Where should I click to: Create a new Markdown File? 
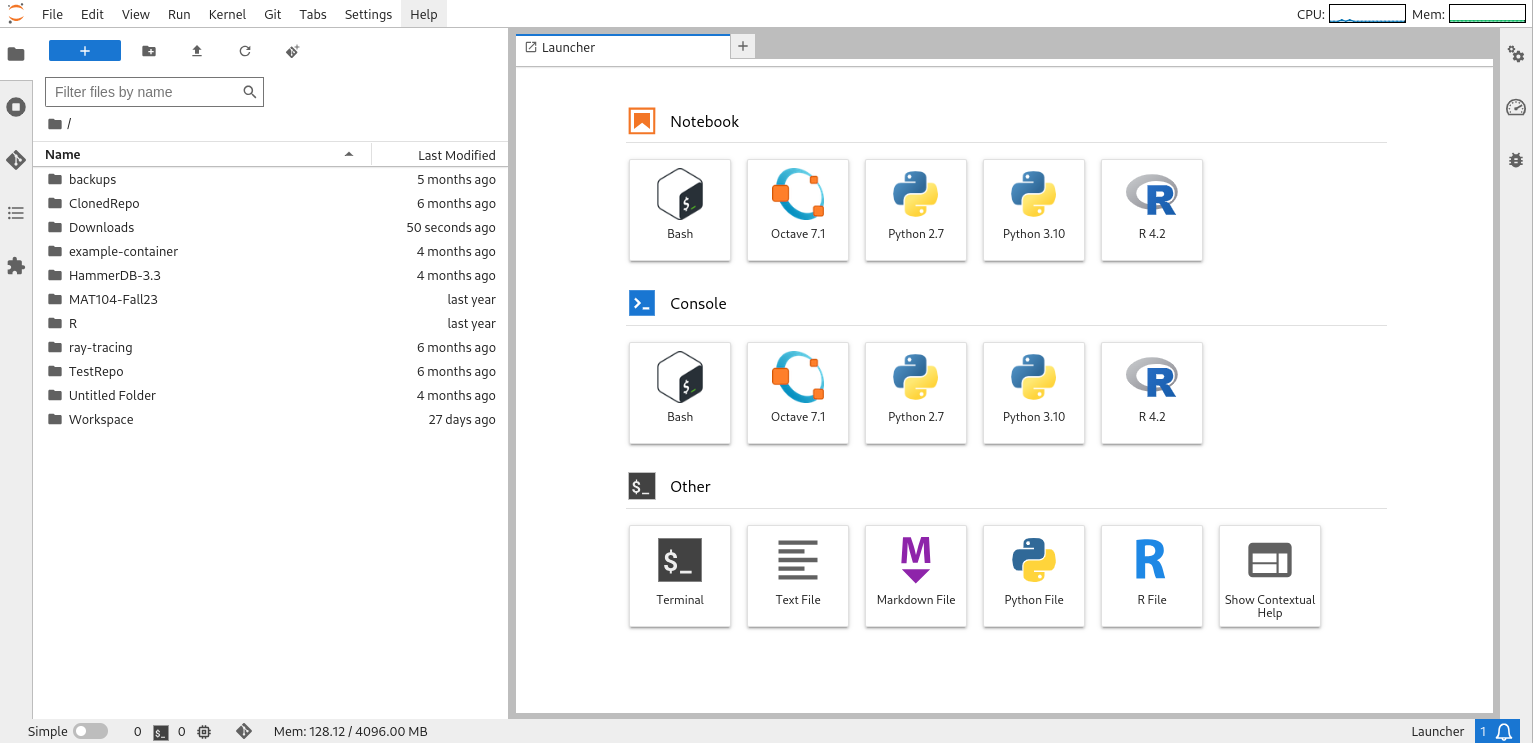[x=916, y=576]
